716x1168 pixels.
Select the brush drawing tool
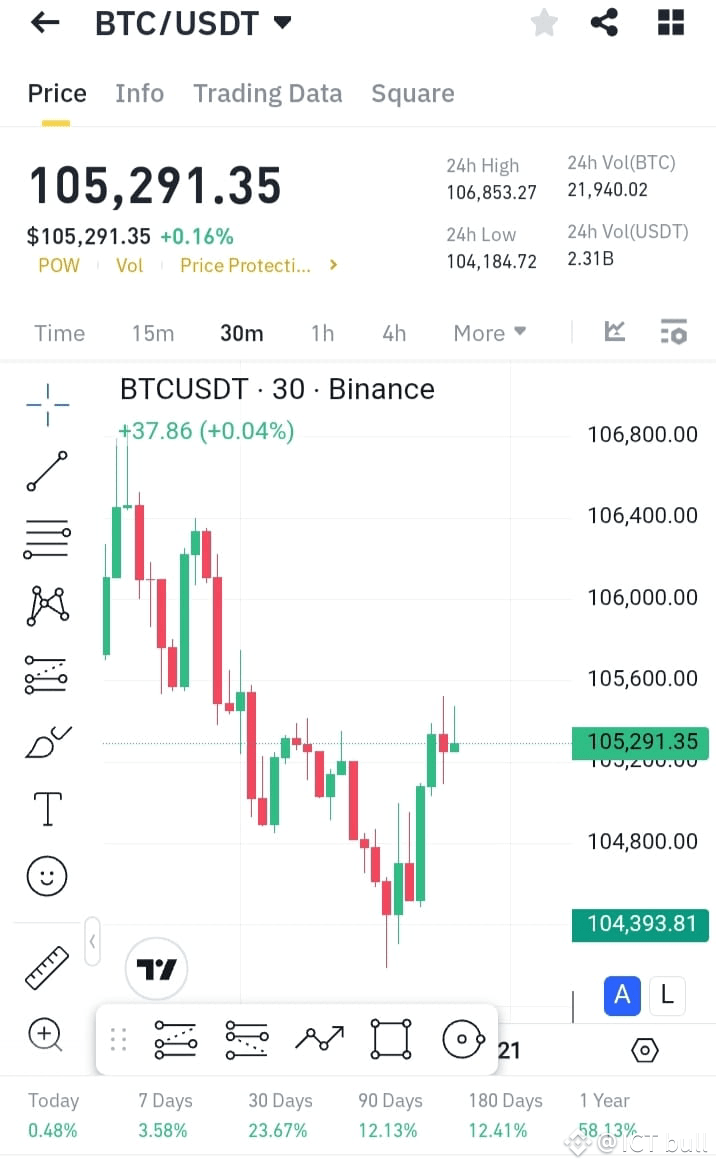[x=46, y=742]
